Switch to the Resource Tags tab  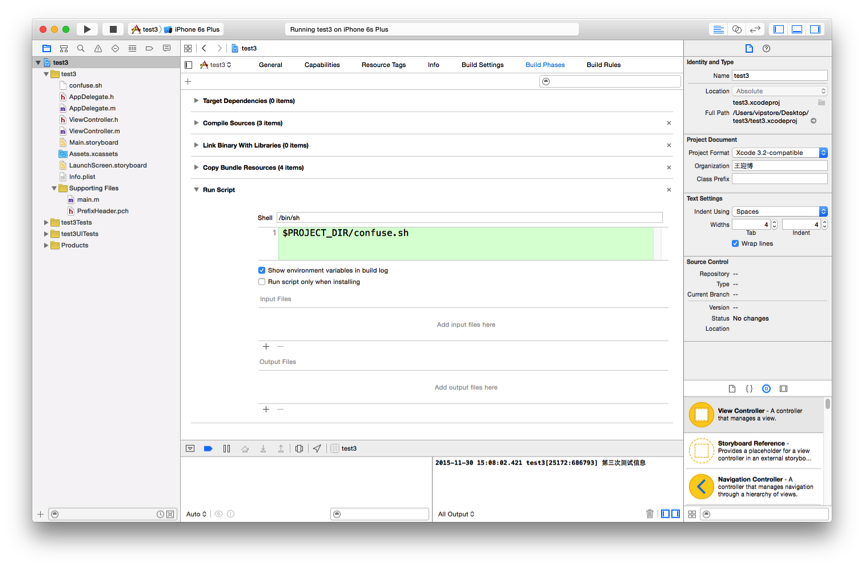point(384,65)
